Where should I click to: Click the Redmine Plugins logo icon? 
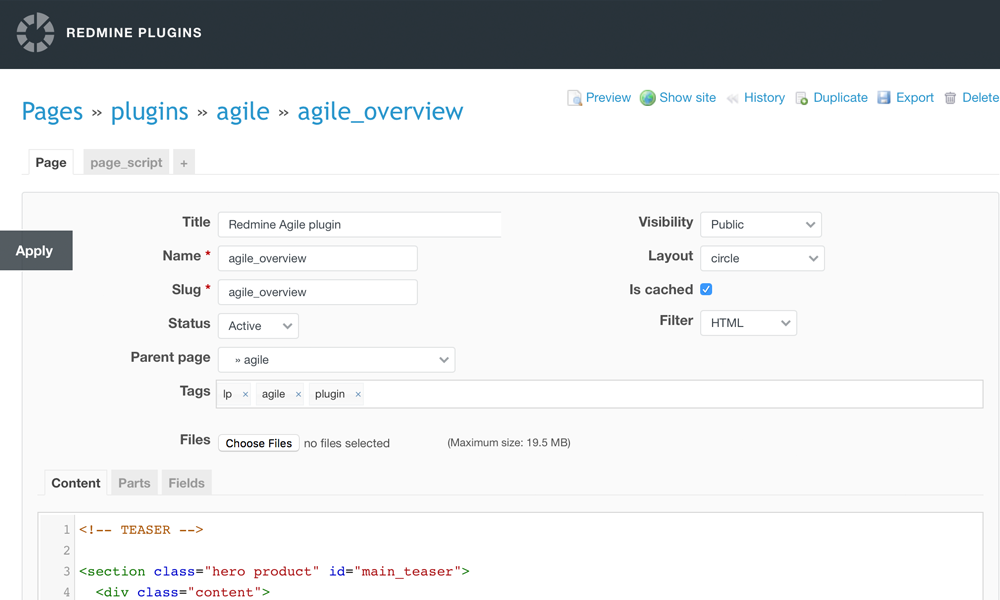36,32
